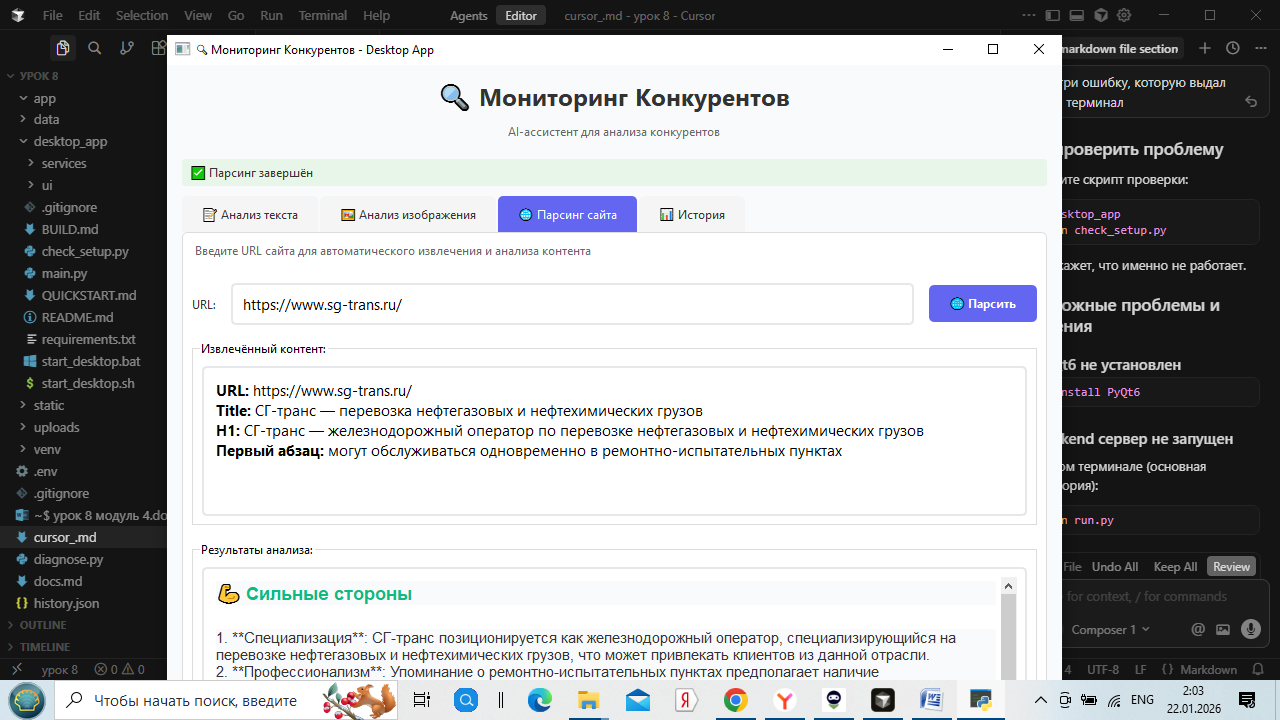Image resolution: width=1280 pixels, height=720 pixels.
Task: Click the attach image icon in chat input
Action: (1222, 629)
